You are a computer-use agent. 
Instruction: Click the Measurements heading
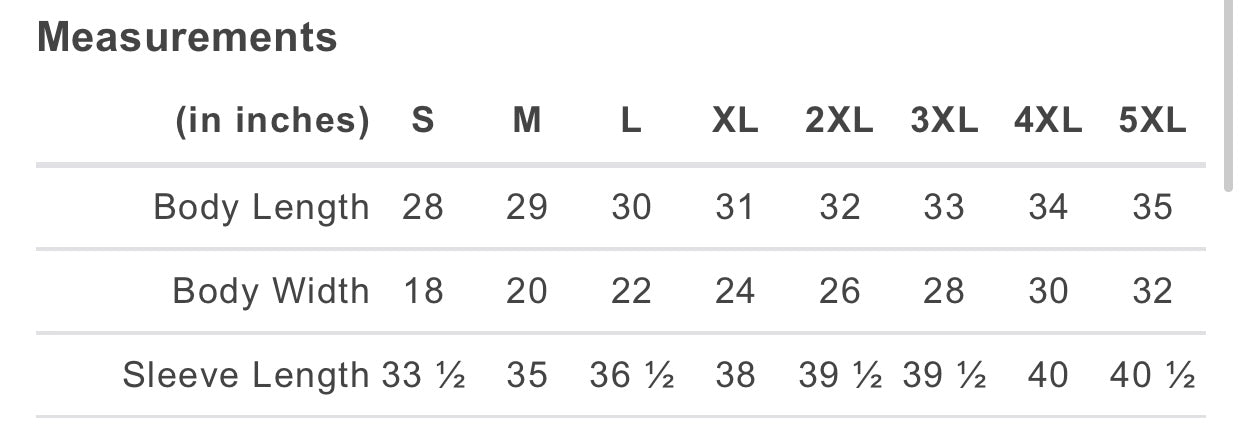coord(187,38)
